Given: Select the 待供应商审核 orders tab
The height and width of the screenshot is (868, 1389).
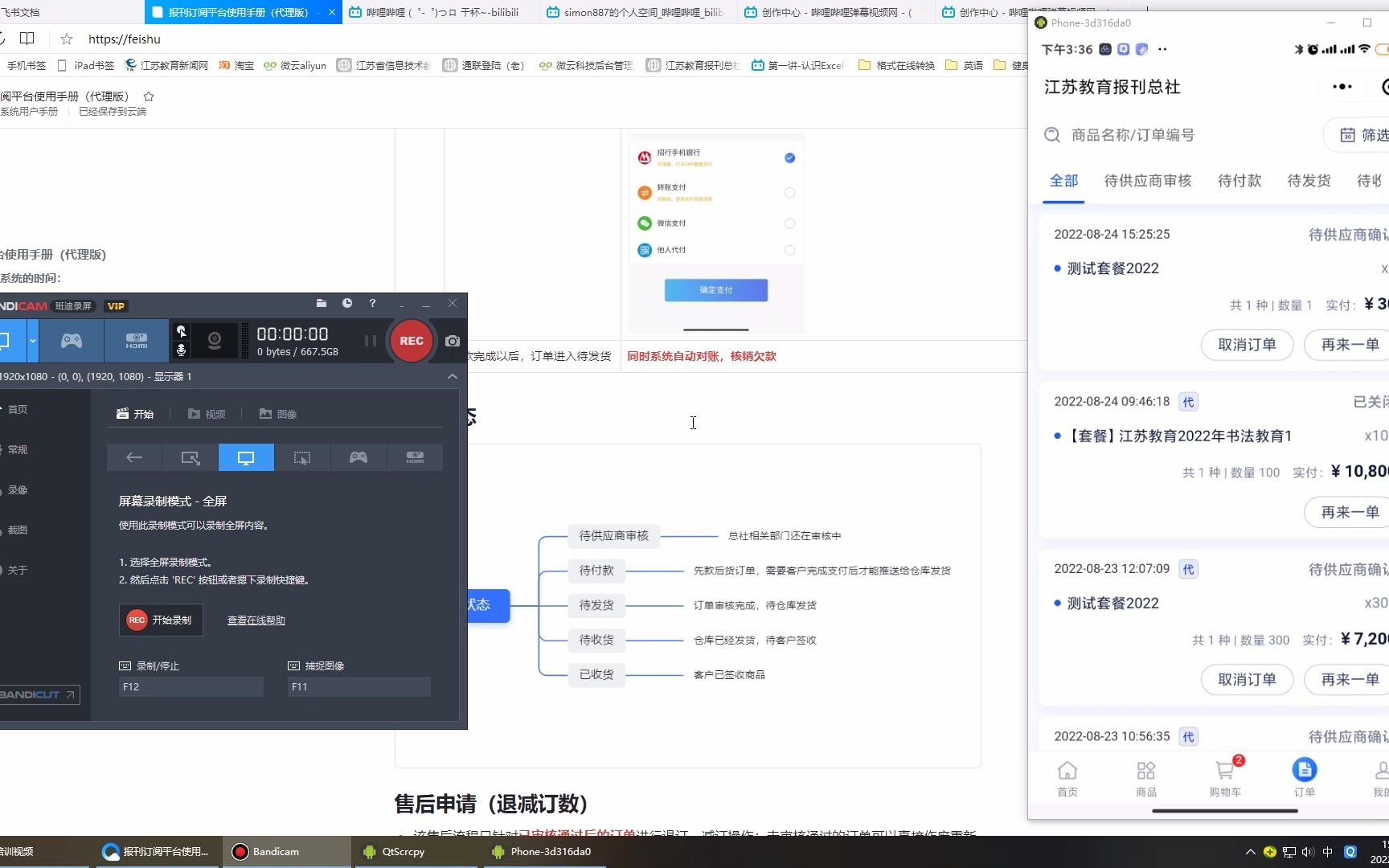Looking at the screenshot, I should pyautogui.click(x=1148, y=181).
